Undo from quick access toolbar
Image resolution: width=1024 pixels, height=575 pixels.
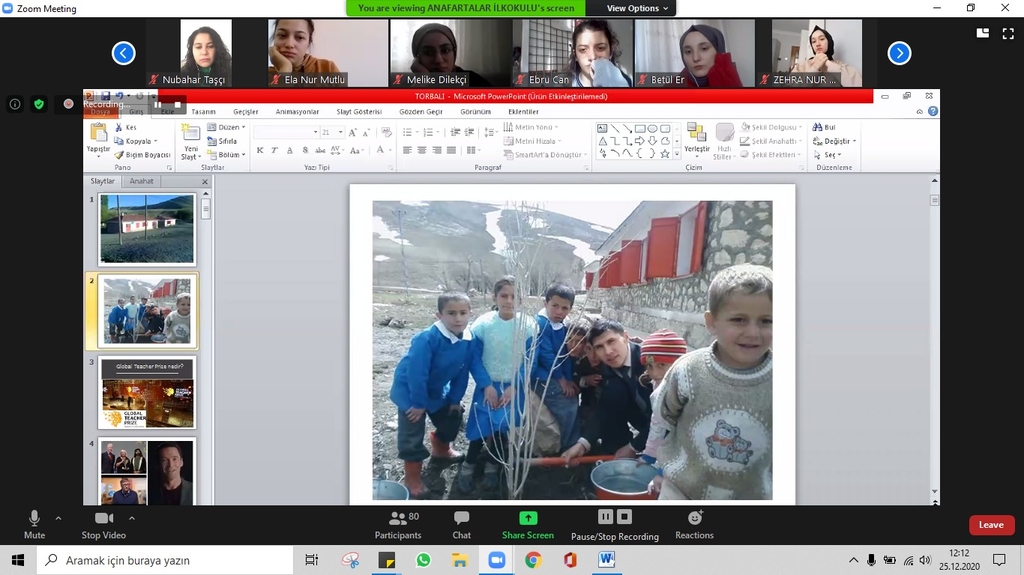[x=120, y=96]
